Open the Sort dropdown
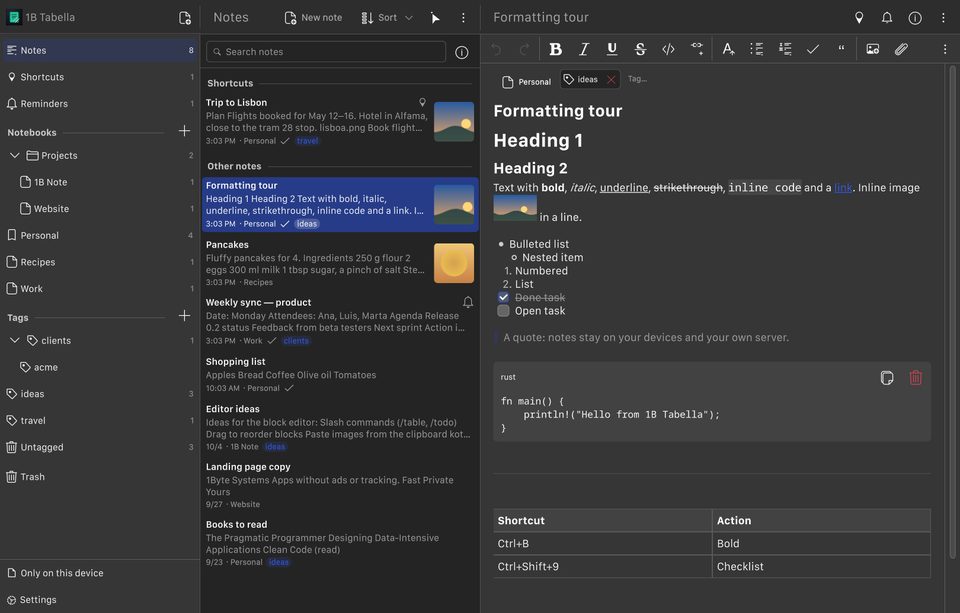The height and width of the screenshot is (613, 960). 387,18
